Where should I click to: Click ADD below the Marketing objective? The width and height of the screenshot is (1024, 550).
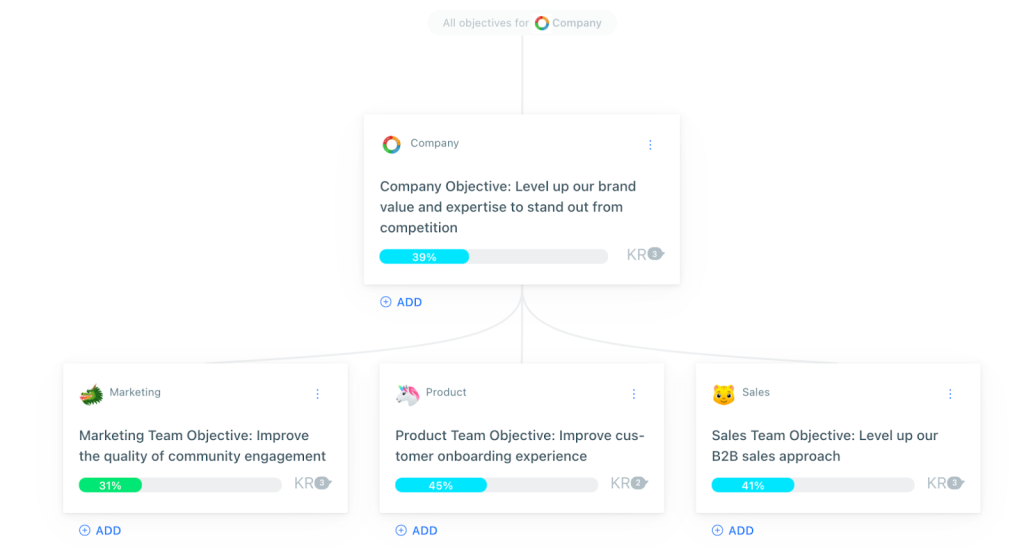[x=100, y=531]
